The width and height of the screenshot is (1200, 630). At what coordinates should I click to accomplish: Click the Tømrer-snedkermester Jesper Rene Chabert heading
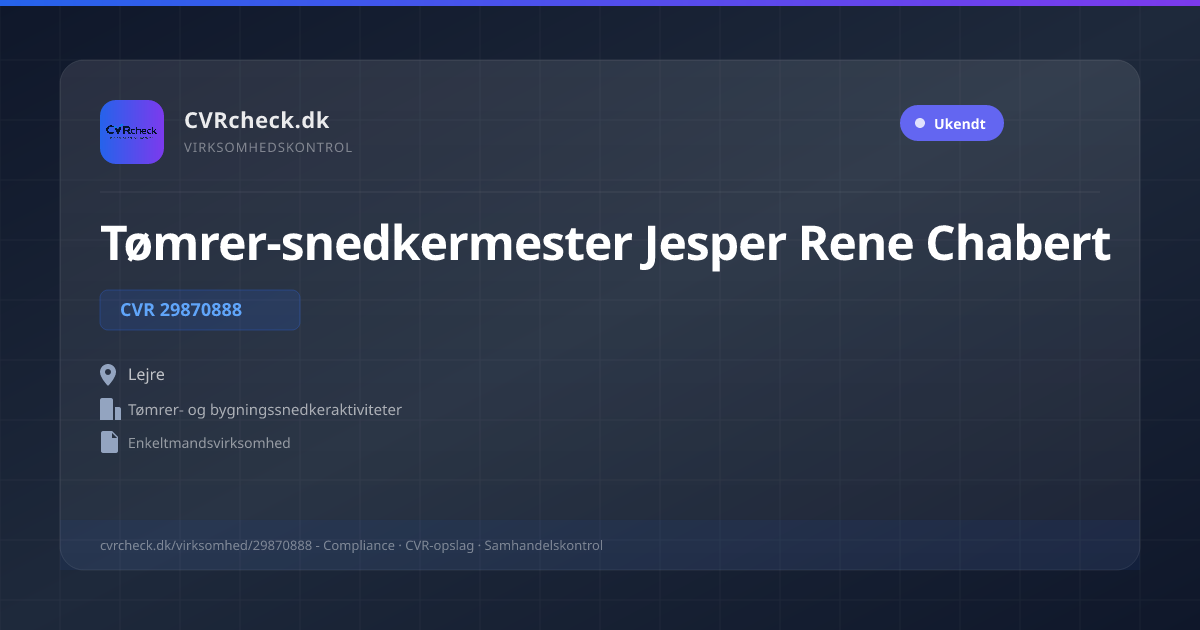[x=605, y=245]
